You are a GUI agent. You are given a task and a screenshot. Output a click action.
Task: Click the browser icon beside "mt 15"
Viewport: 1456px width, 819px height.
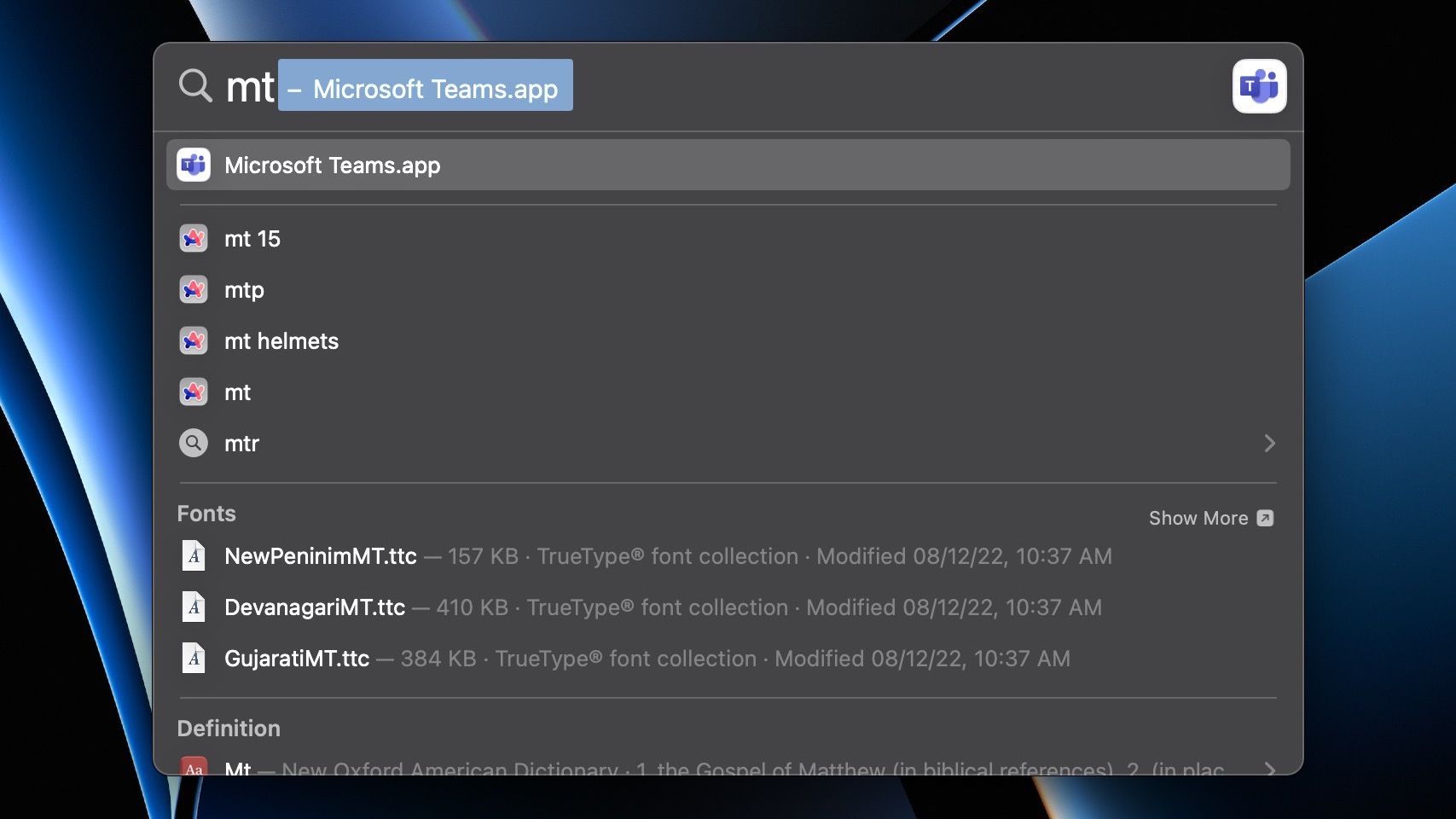pyautogui.click(x=194, y=239)
